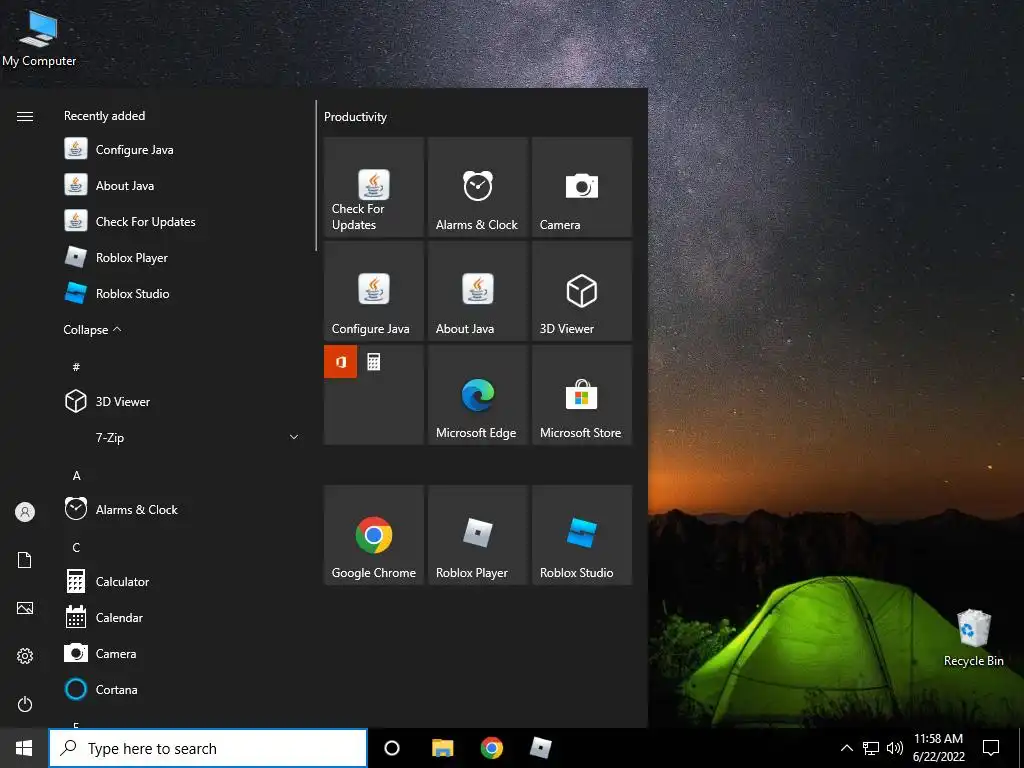The width and height of the screenshot is (1024, 768).
Task: Click the letter C section header
Action: (x=76, y=547)
